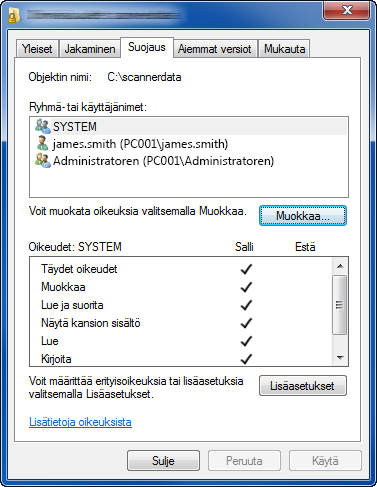Click the permissions list scroll up arrow

340,266
